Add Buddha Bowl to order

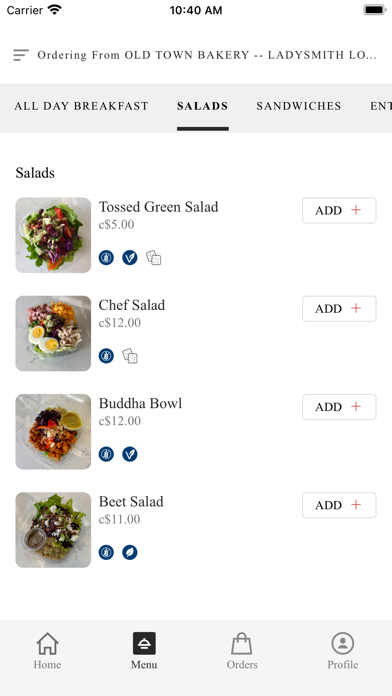tap(339, 407)
